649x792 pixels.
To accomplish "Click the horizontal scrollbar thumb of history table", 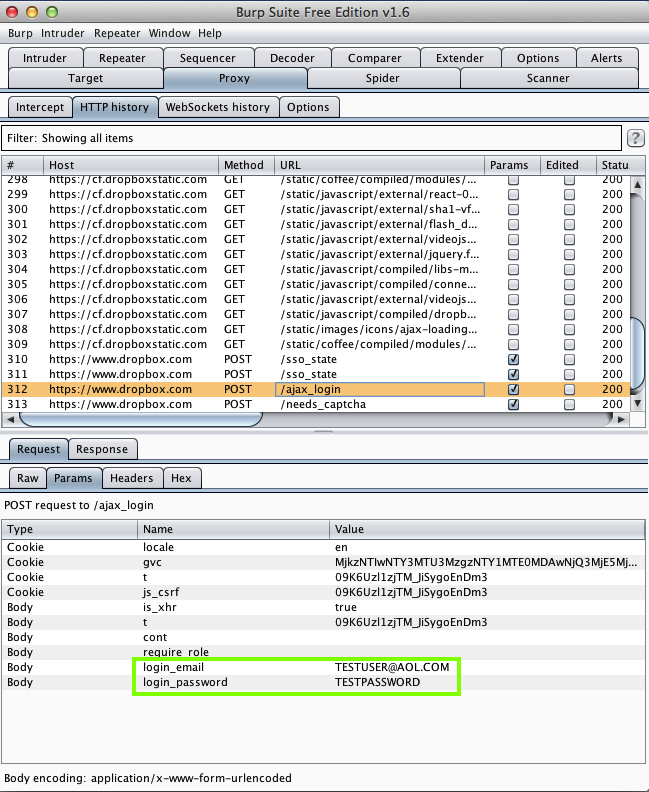I will 140,419.
